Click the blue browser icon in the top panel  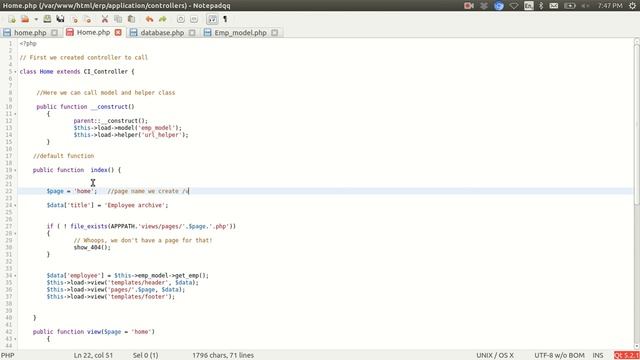click(499, 6)
